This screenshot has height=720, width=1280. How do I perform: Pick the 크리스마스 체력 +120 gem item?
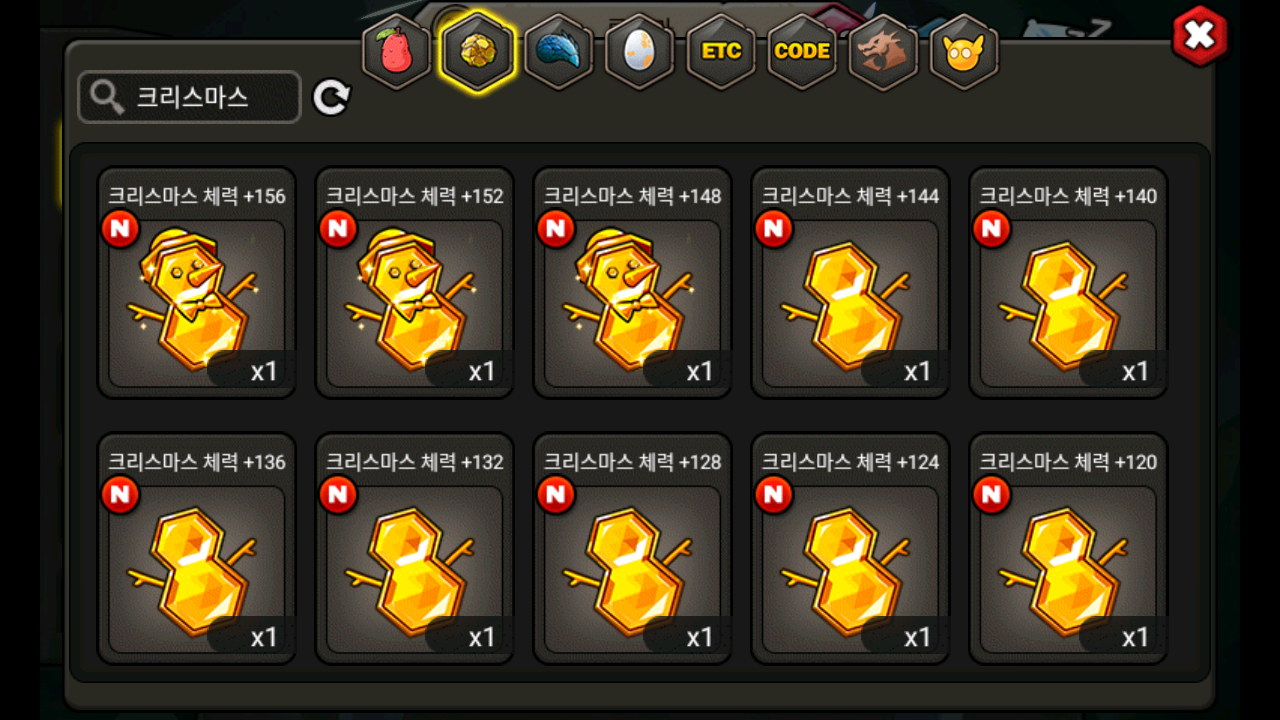tap(1068, 549)
